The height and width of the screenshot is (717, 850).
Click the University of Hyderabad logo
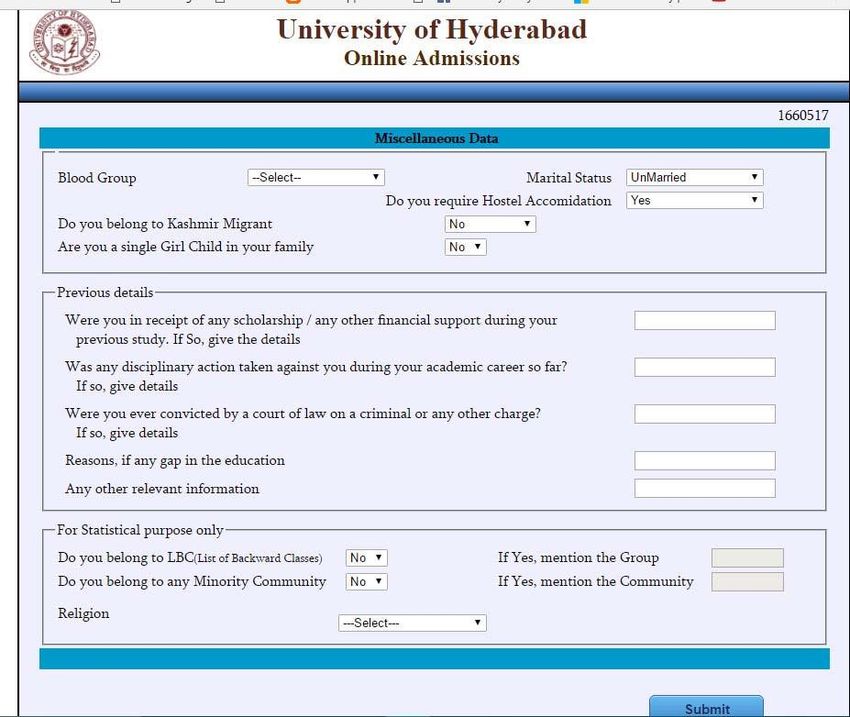(65, 42)
